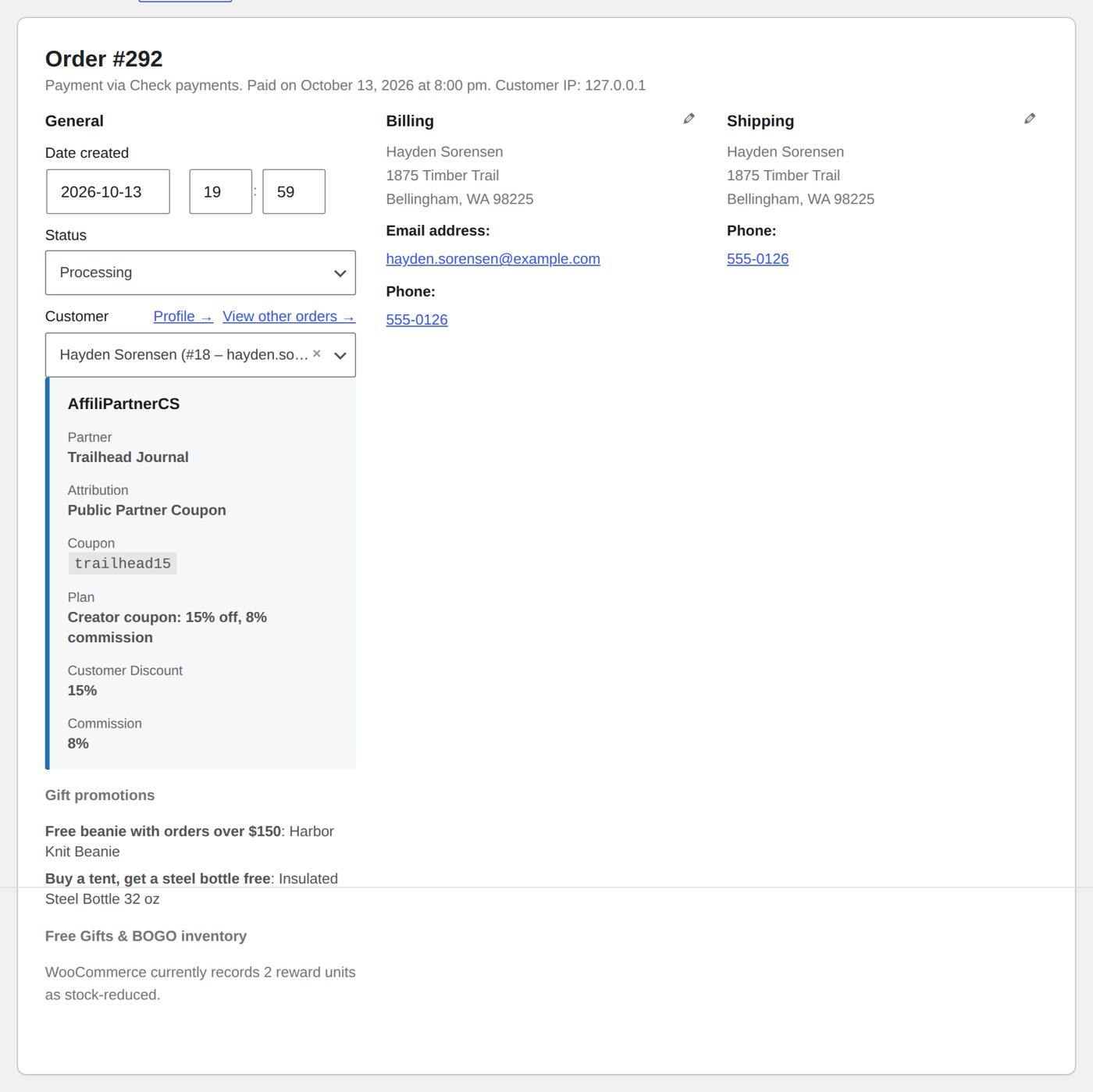Select the minute field showing 59

point(294,191)
